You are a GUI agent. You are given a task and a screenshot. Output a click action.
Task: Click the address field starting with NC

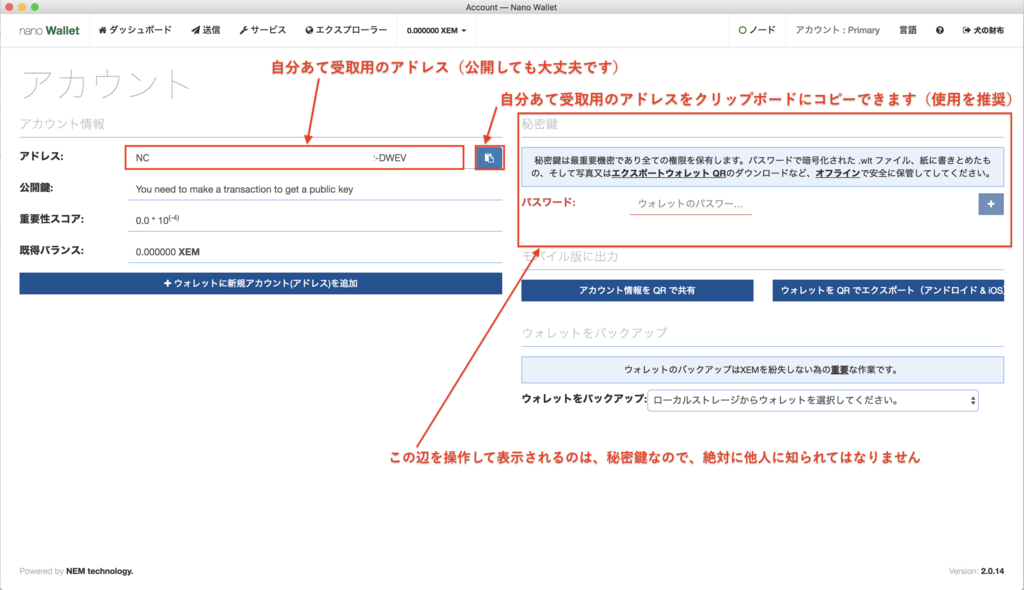(x=295, y=158)
